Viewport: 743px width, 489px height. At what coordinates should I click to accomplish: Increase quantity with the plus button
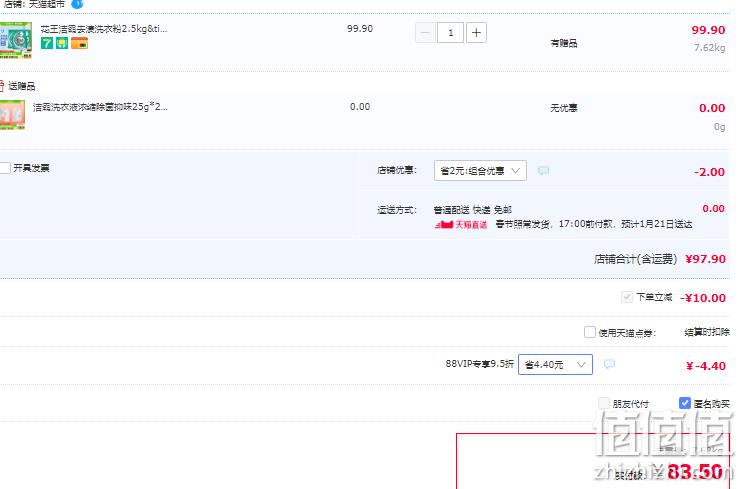coord(476,33)
